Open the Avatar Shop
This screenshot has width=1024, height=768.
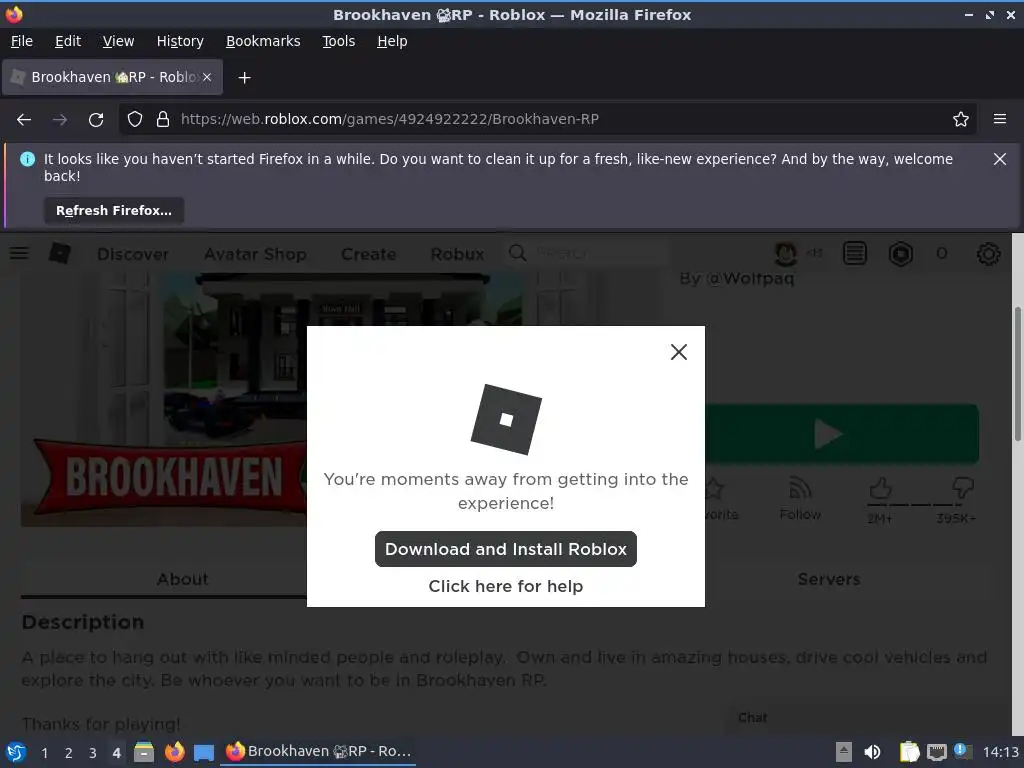pos(255,254)
